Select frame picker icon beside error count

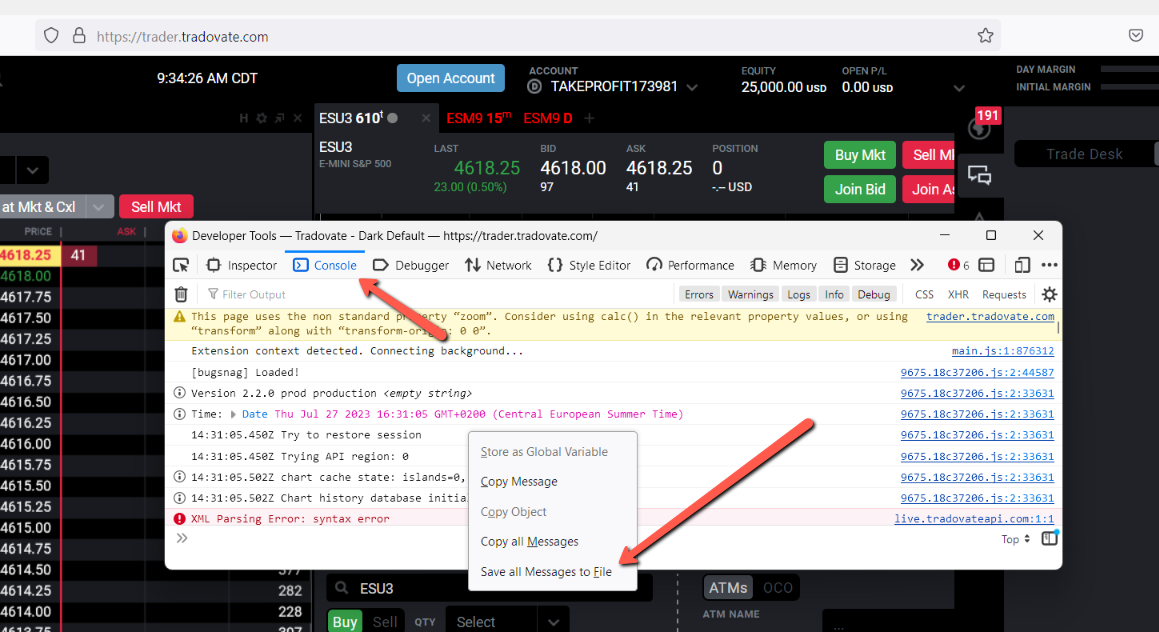[986, 265]
